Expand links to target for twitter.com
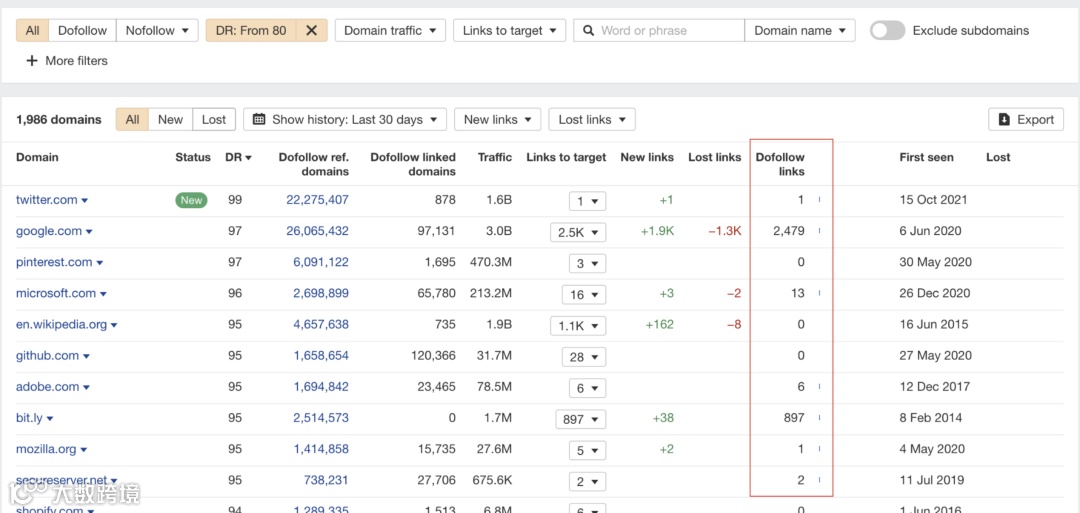Image resolution: width=1080 pixels, height=513 pixels. (x=587, y=201)
